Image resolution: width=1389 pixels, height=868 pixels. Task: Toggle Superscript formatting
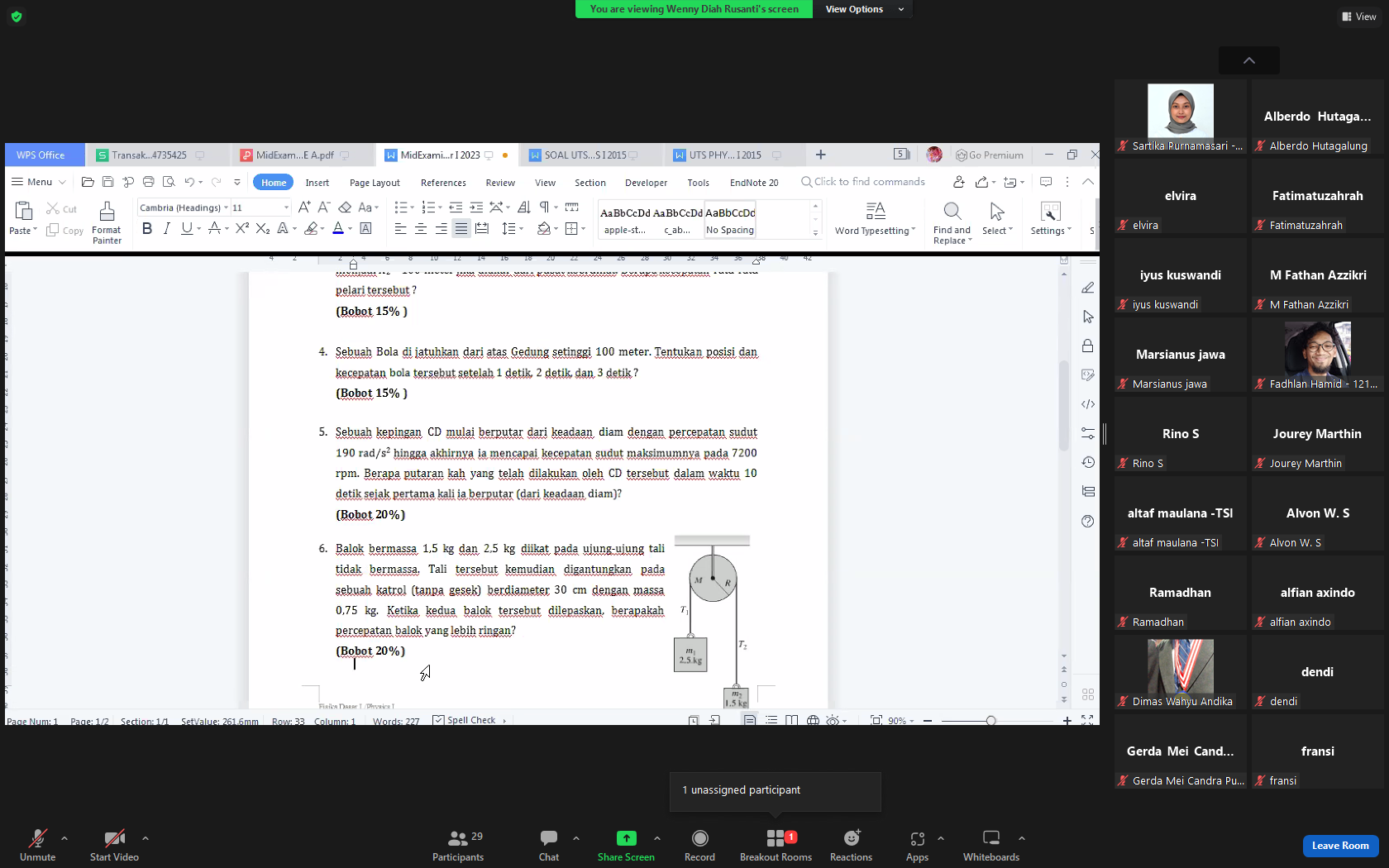click(241, 228)
